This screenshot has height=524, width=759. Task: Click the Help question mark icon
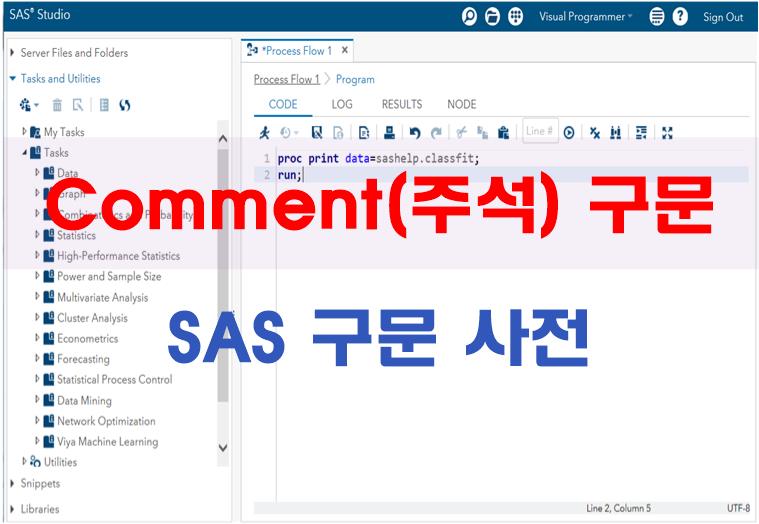pos(680,17)
